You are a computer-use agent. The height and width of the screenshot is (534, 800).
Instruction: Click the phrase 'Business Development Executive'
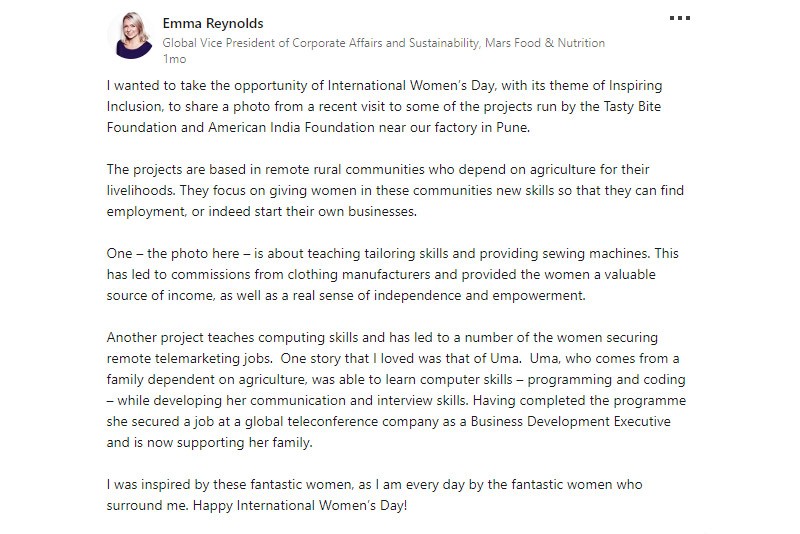tap(570, 421)
